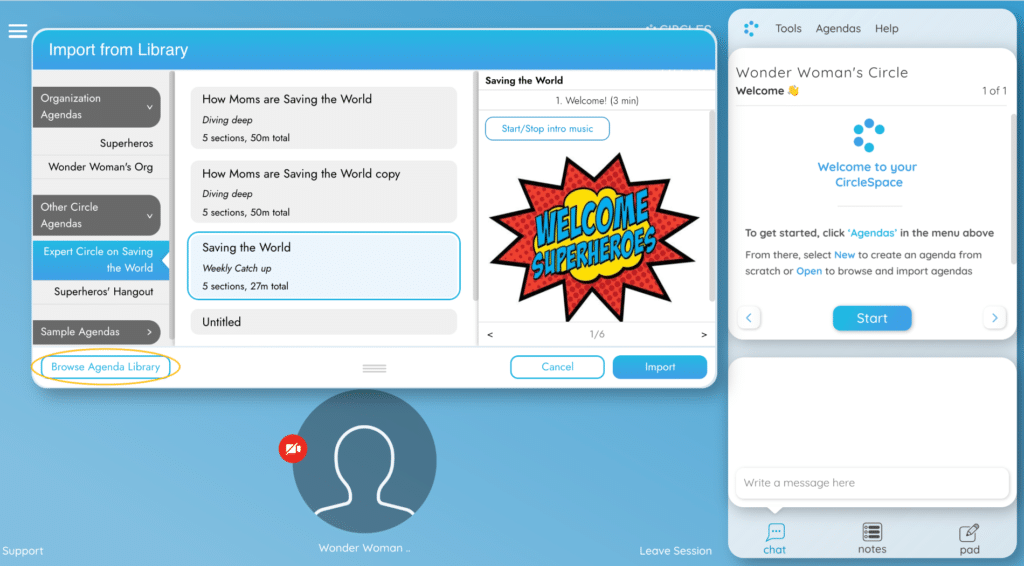The image size is (1024, 566).
Task: Click the Browse Agenda Library button
Action: click(105, 367)
